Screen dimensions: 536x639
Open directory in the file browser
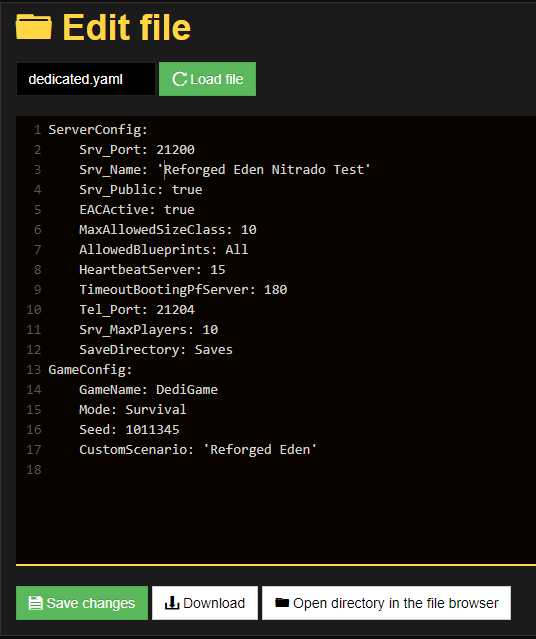coord(386,603)
